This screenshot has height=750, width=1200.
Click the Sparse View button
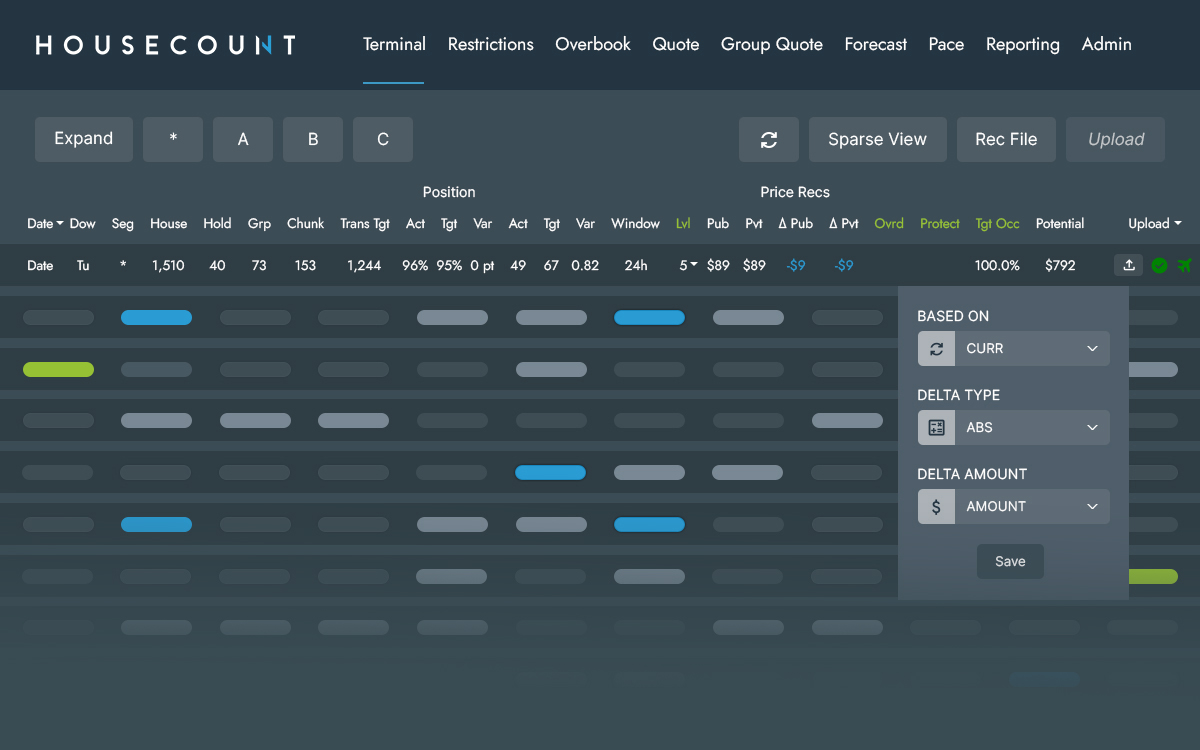(877, 140)
